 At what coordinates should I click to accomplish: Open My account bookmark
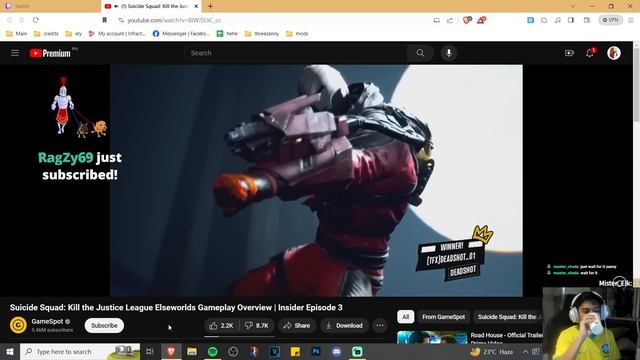[x=117, y=33]
